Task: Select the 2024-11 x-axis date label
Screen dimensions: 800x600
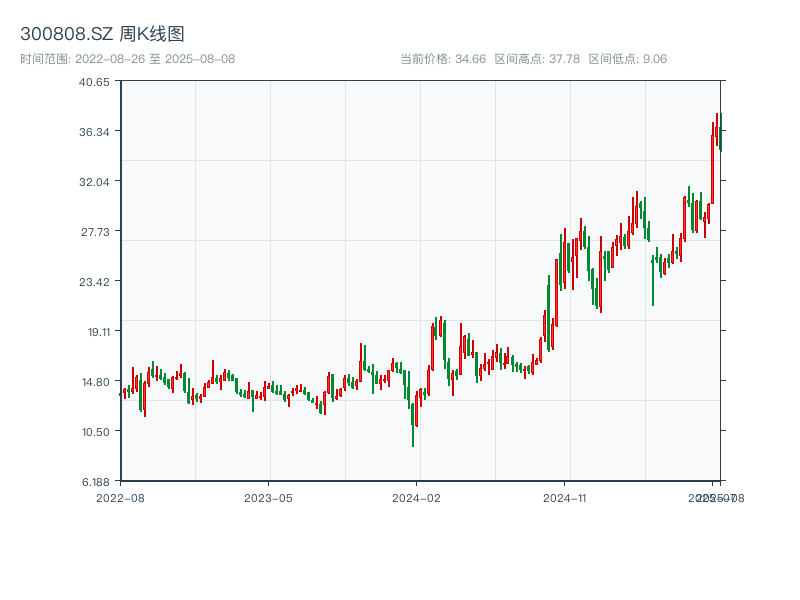Action: [x=564, y=497]
